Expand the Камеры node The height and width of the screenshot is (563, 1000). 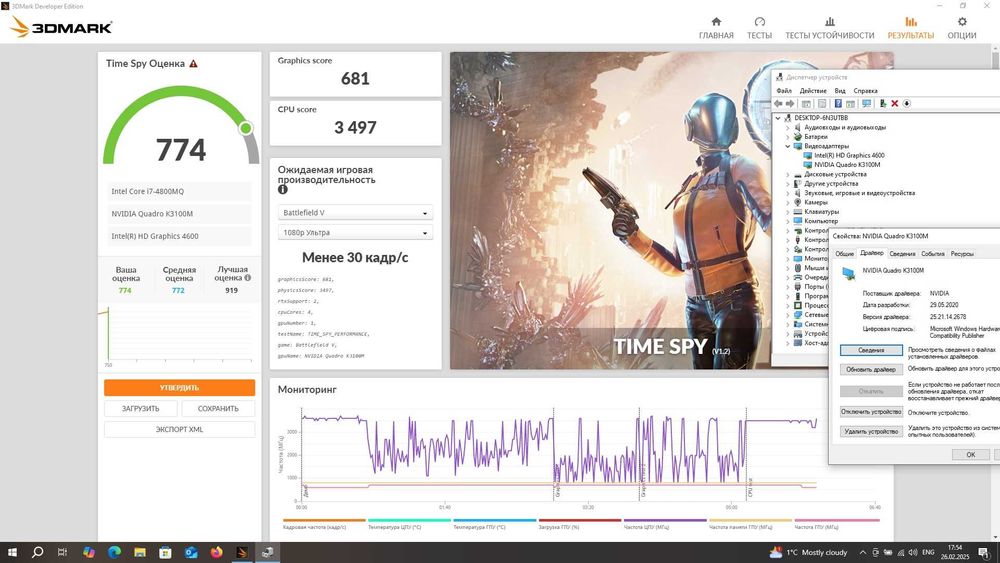[788, 202]
